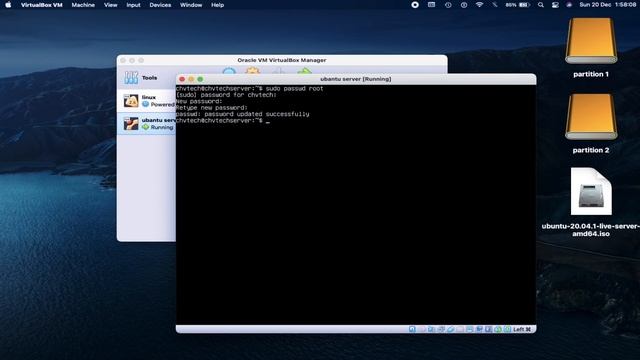The image size is (640, 360).
Task: Click the Oracle VM VirtualBox Manager title bar
Action: click(x=282, y=60)
